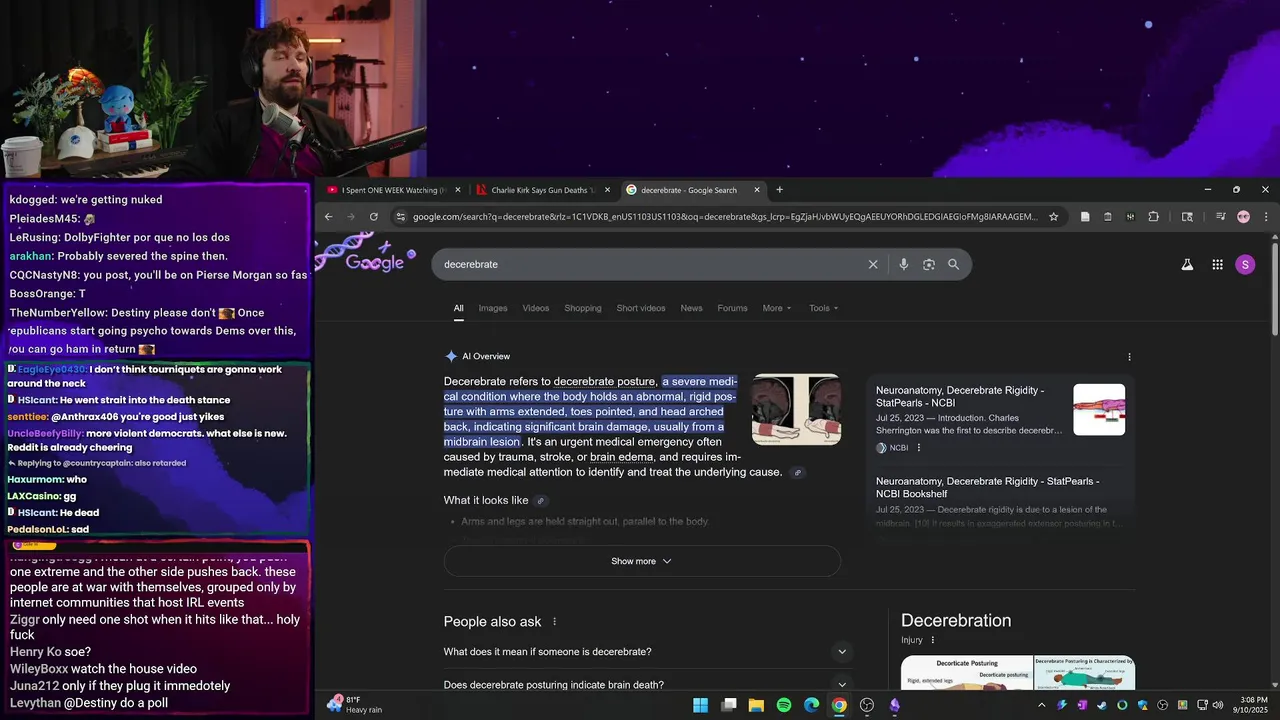Follow the 'brain edema' underlined link
Image resolution: width=1280 pixels, height=720 pixels.
point(621,457)
